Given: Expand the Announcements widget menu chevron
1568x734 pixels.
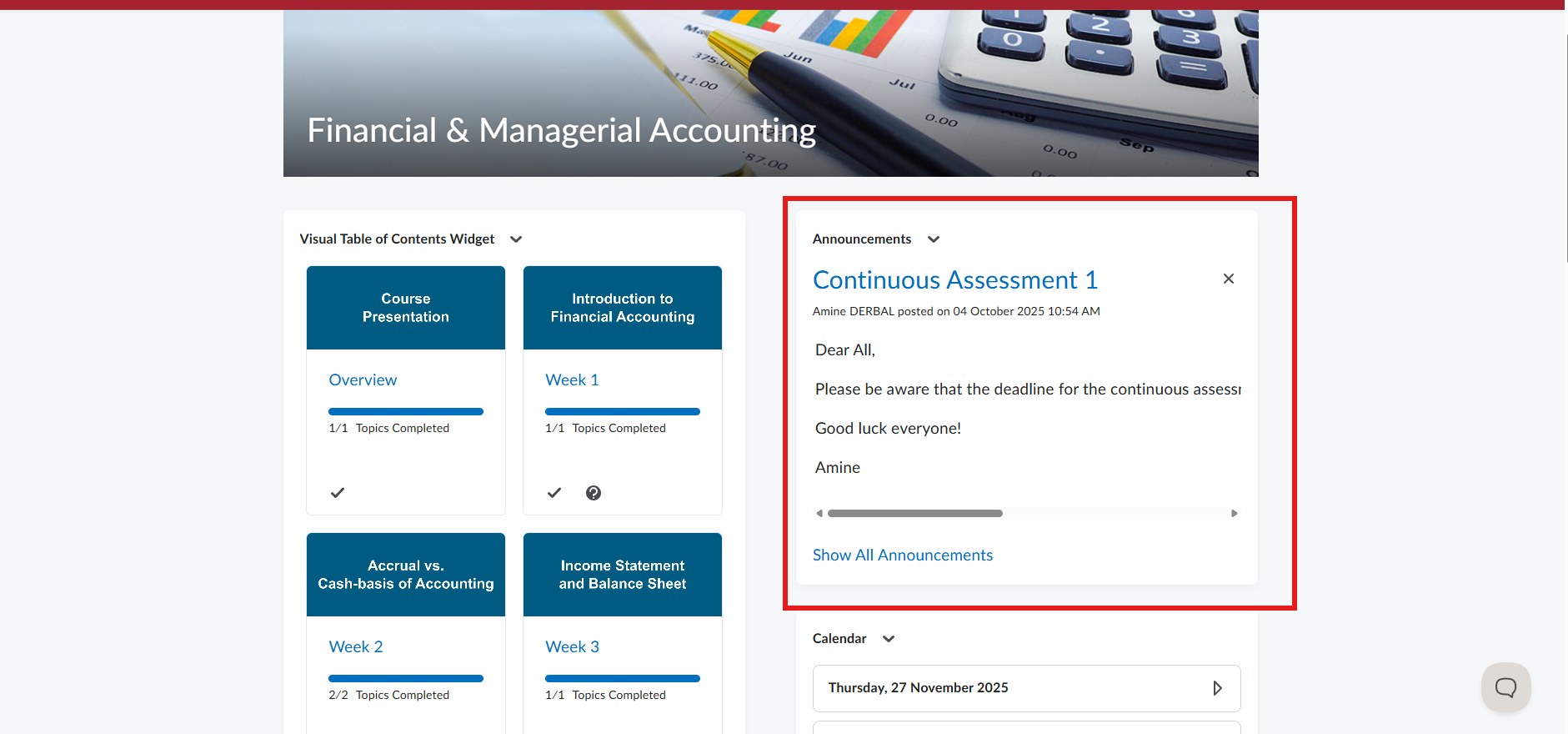Looking at the screenshot, I should coord(934,239).
